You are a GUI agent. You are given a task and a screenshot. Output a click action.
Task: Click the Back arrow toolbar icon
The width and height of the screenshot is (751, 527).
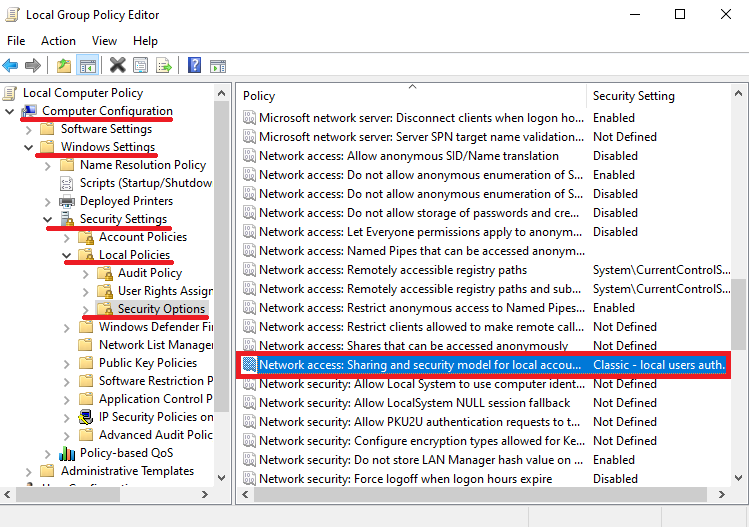coord(10,65)
